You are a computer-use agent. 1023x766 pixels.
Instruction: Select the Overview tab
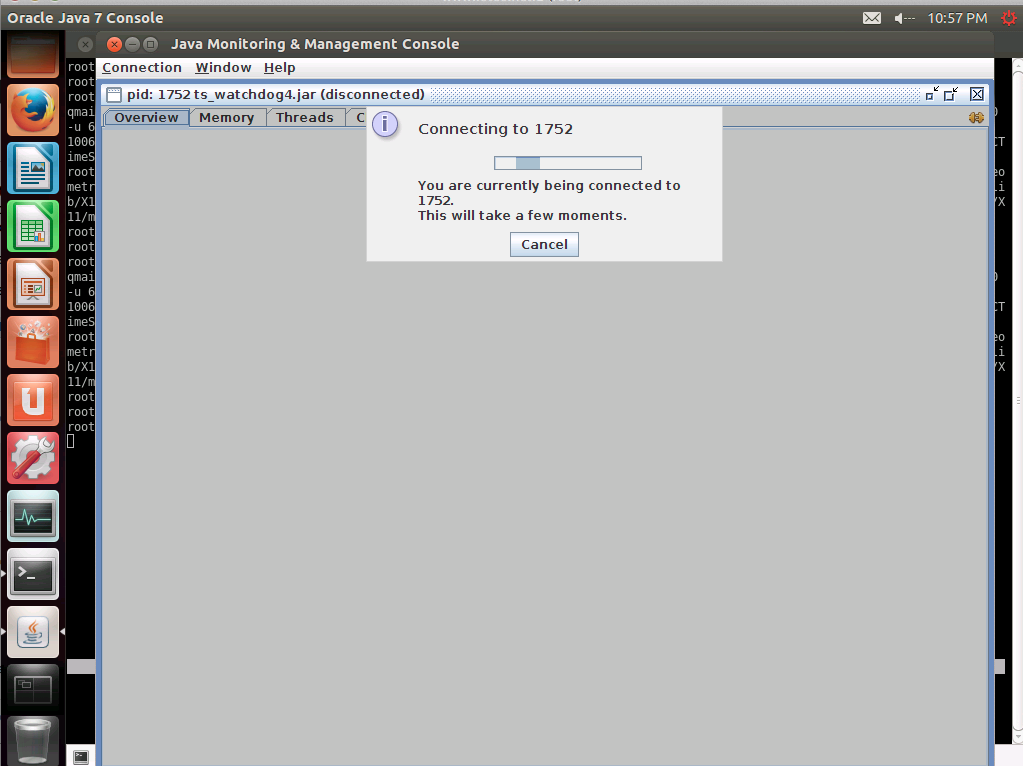[146, 117]
